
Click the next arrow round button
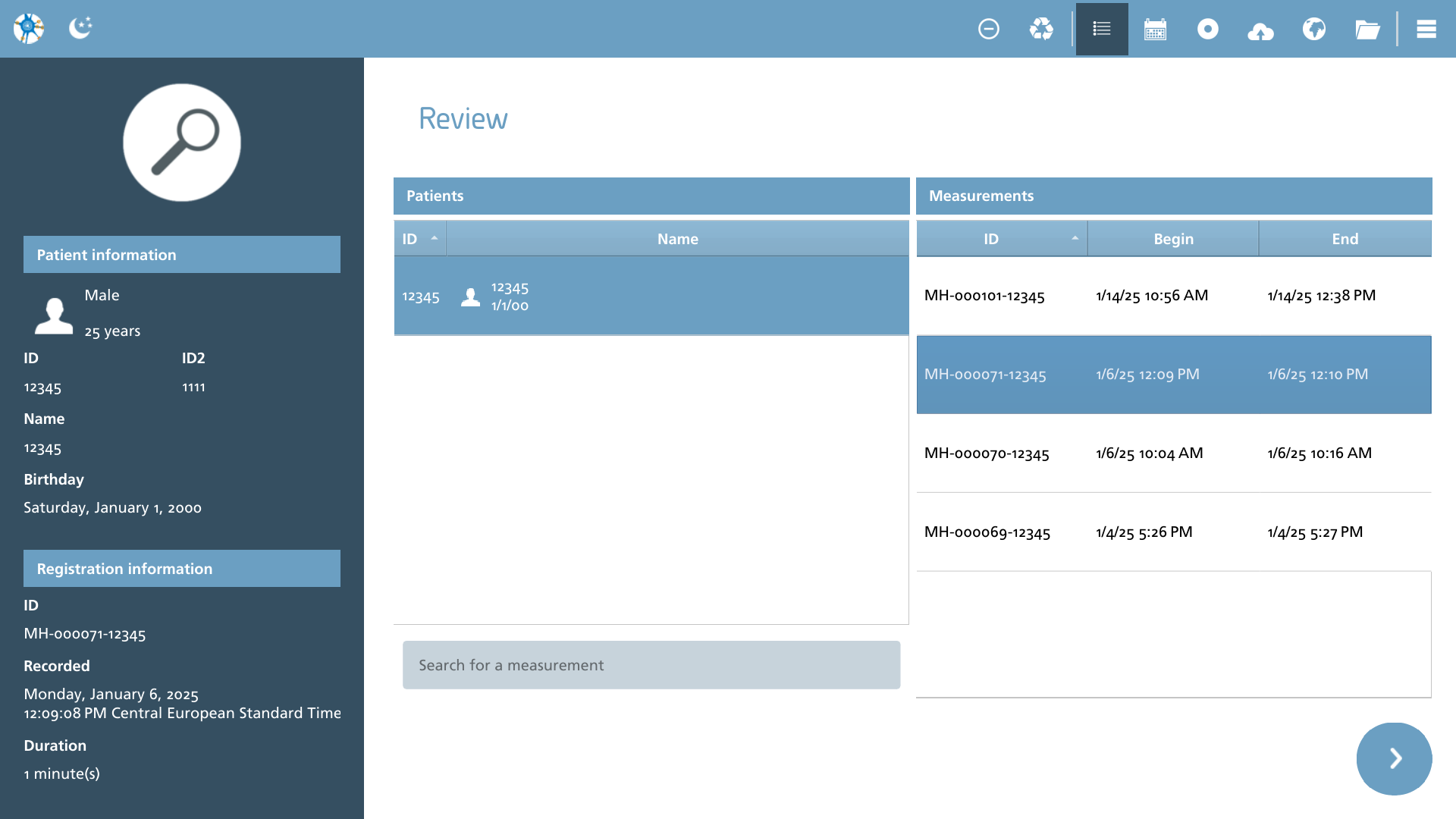coord(1394,758)
